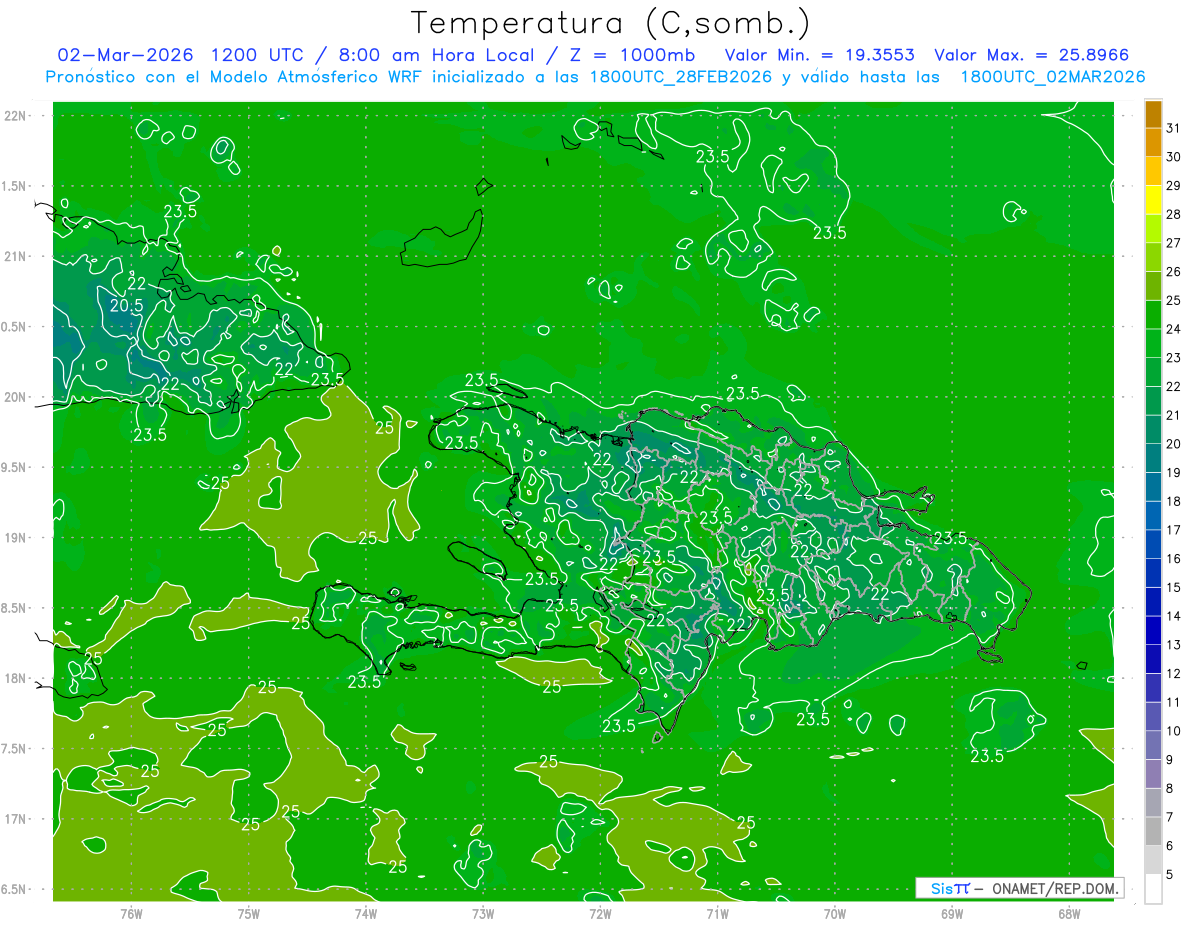Image resolution: width=1200 pixels, height=927 pixels.
Task: Click "Valor Min. = 19.3553" in the header
Action: [820, 55]
